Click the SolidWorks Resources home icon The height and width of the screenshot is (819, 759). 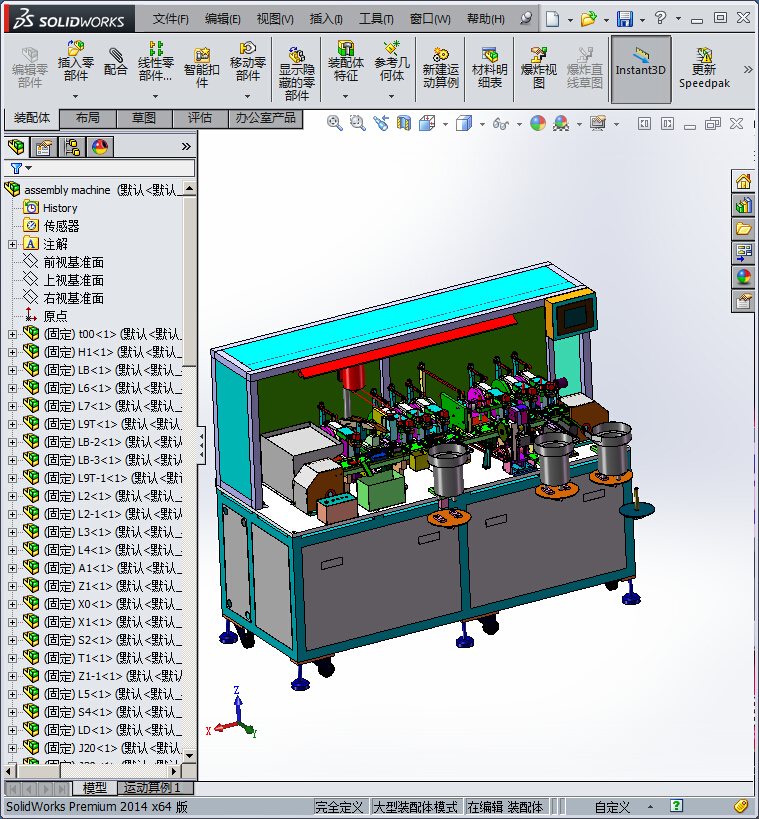coord(743,182)
